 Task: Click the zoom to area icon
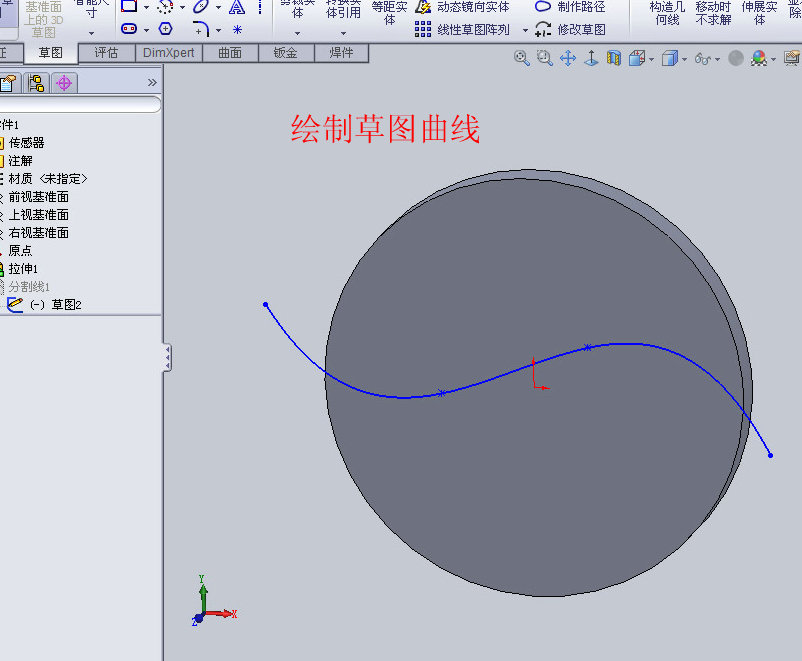pyautogui.click(x=545, y=58)
